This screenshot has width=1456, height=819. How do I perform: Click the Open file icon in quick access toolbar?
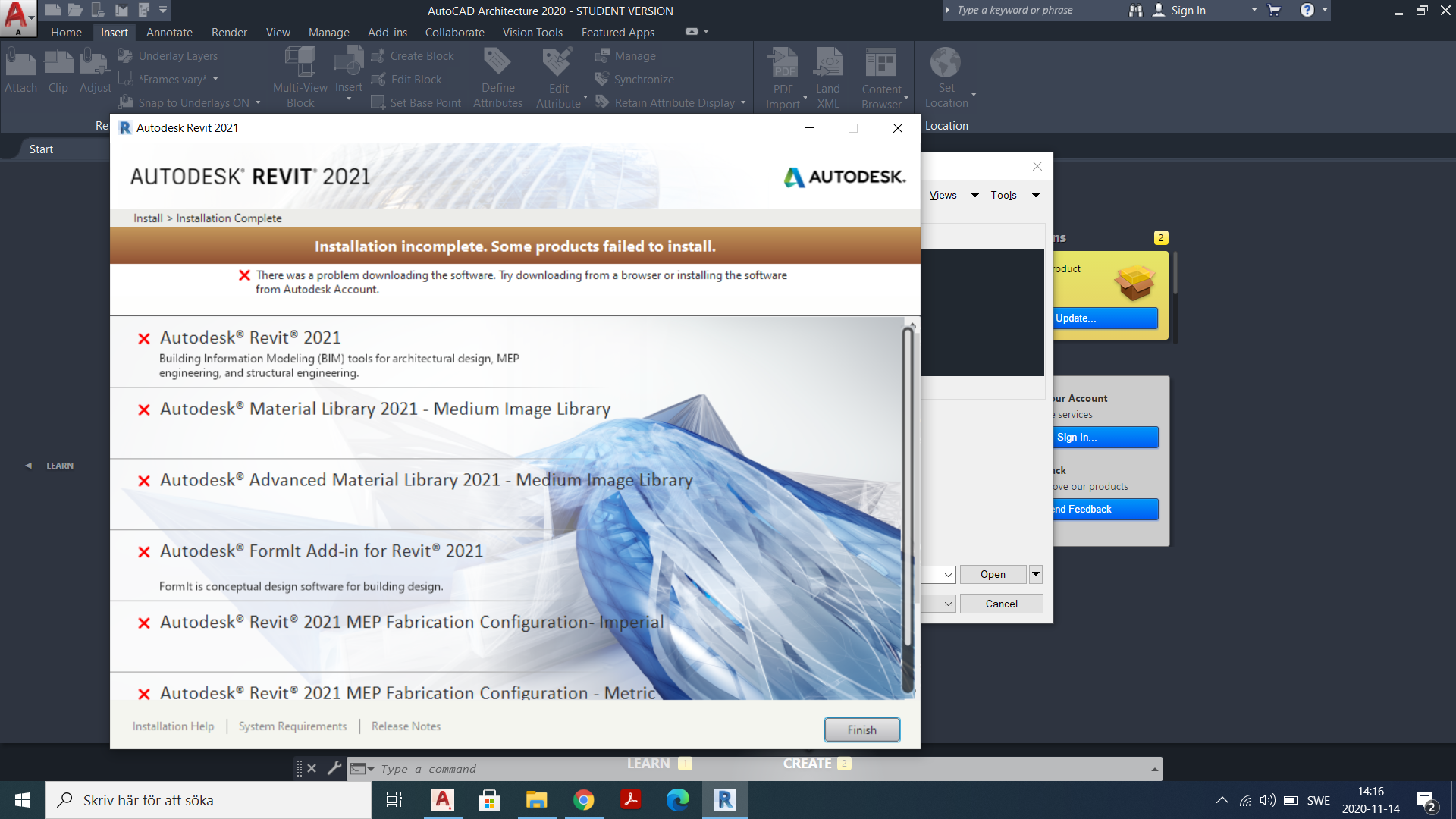[75, 10]
